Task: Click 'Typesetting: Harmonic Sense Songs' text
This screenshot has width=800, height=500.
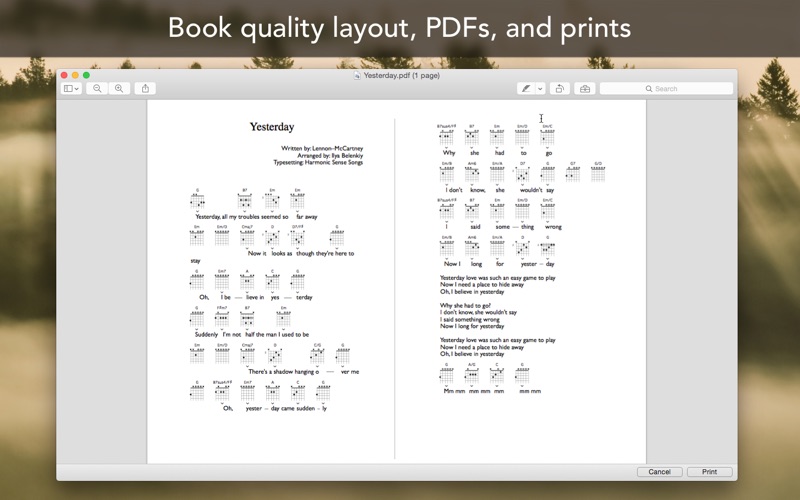Action: (318, 162)
